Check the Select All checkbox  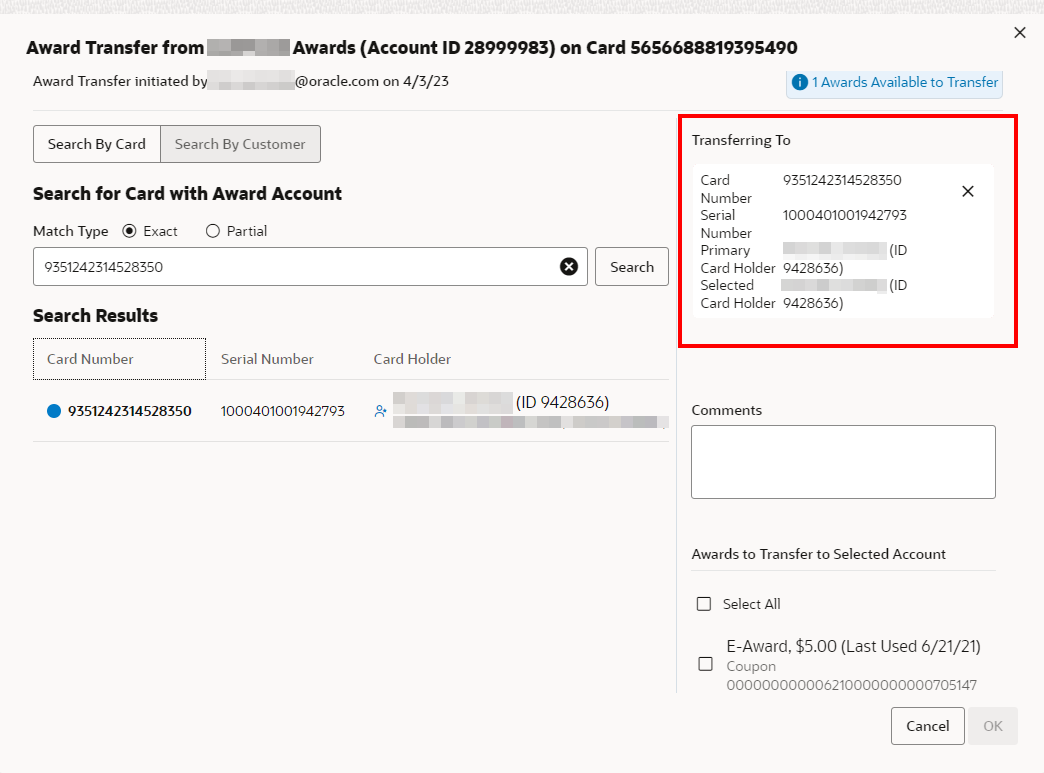[x=704, y=604]
